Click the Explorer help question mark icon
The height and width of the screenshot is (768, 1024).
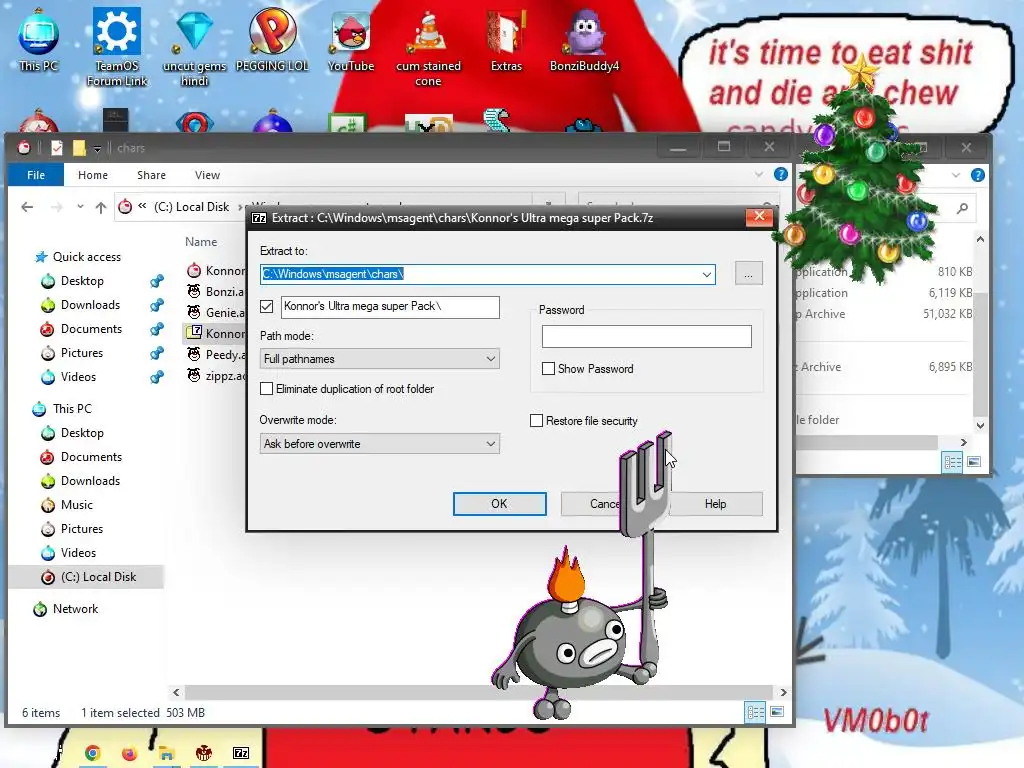[x=780, y=174]
